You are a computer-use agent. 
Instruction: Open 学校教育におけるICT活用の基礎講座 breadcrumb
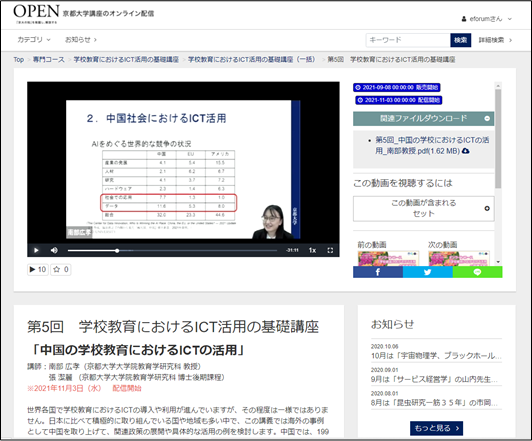pos(126,60)
